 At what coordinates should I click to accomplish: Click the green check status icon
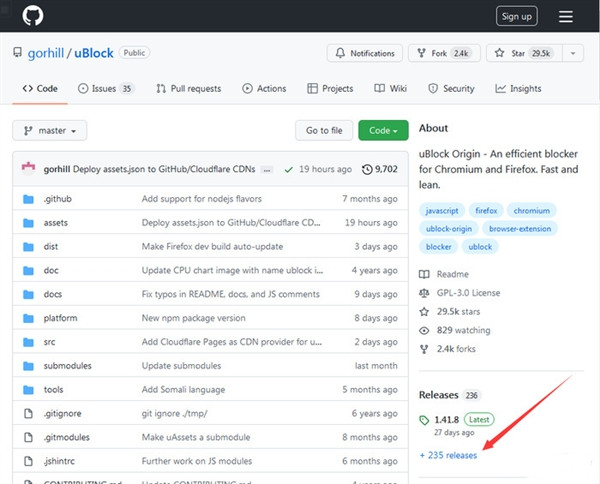pos(288,170)
